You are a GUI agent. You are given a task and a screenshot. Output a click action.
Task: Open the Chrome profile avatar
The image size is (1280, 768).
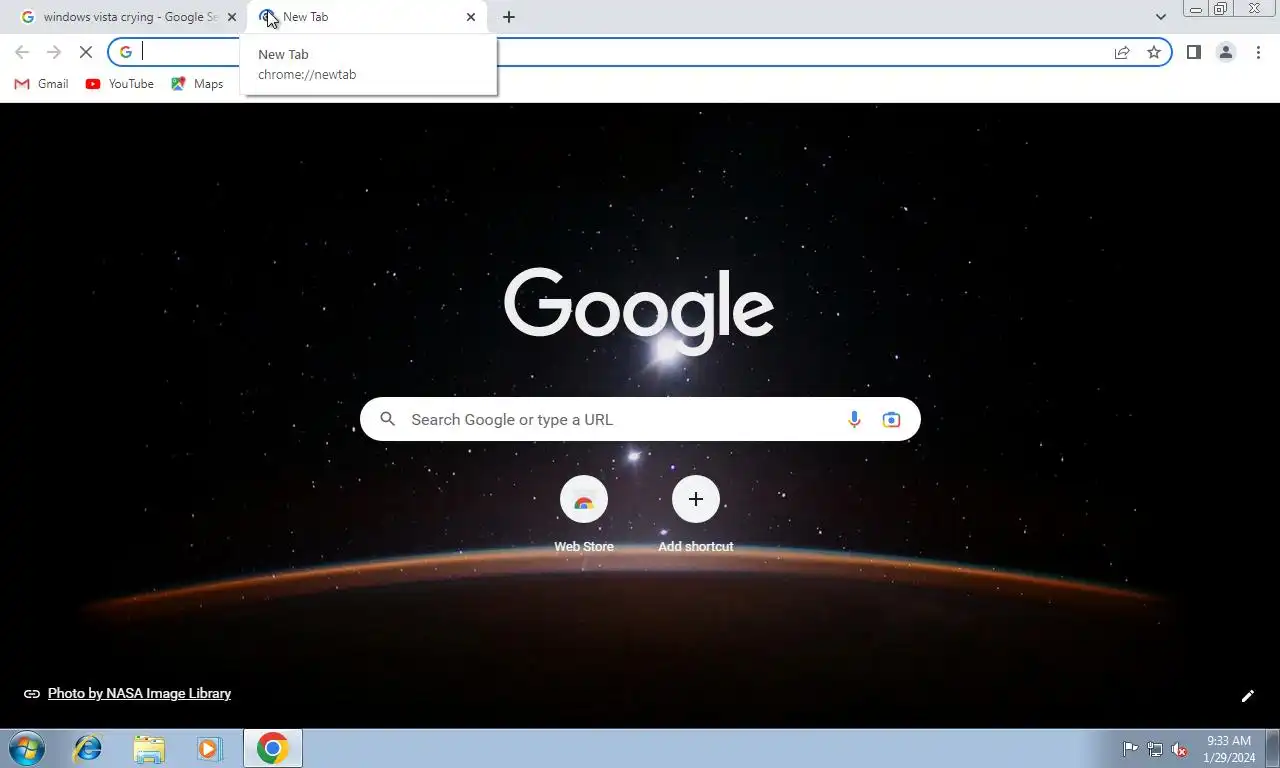pyautogui.click(x=1225, y=52)
